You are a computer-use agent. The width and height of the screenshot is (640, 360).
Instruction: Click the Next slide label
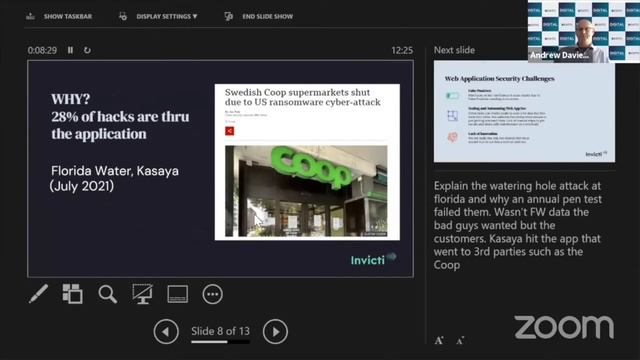point(454,50)
